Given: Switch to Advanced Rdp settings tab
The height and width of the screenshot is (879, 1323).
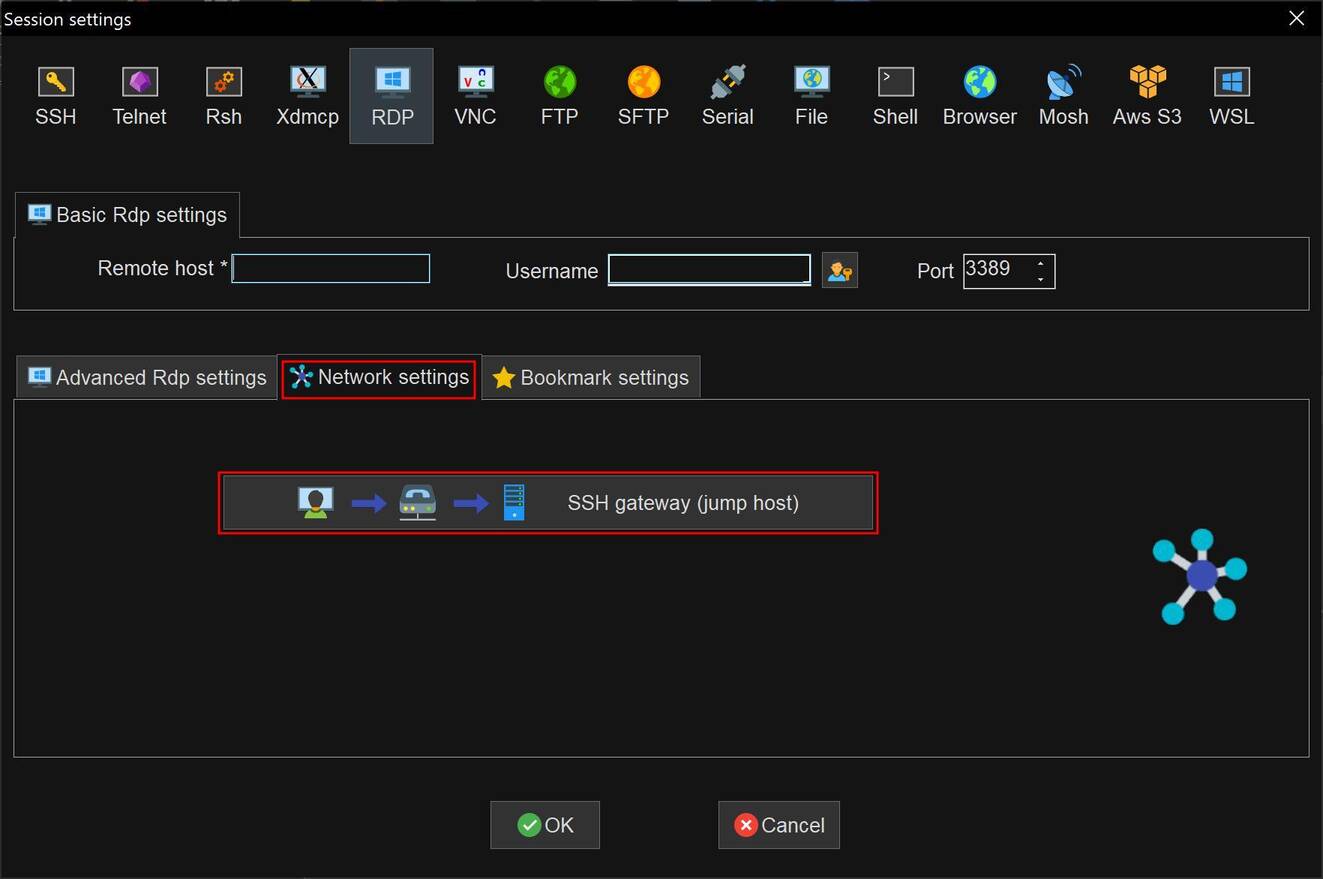Looking at the screenshot, I should pyautogui.click(x=147, y=378).
